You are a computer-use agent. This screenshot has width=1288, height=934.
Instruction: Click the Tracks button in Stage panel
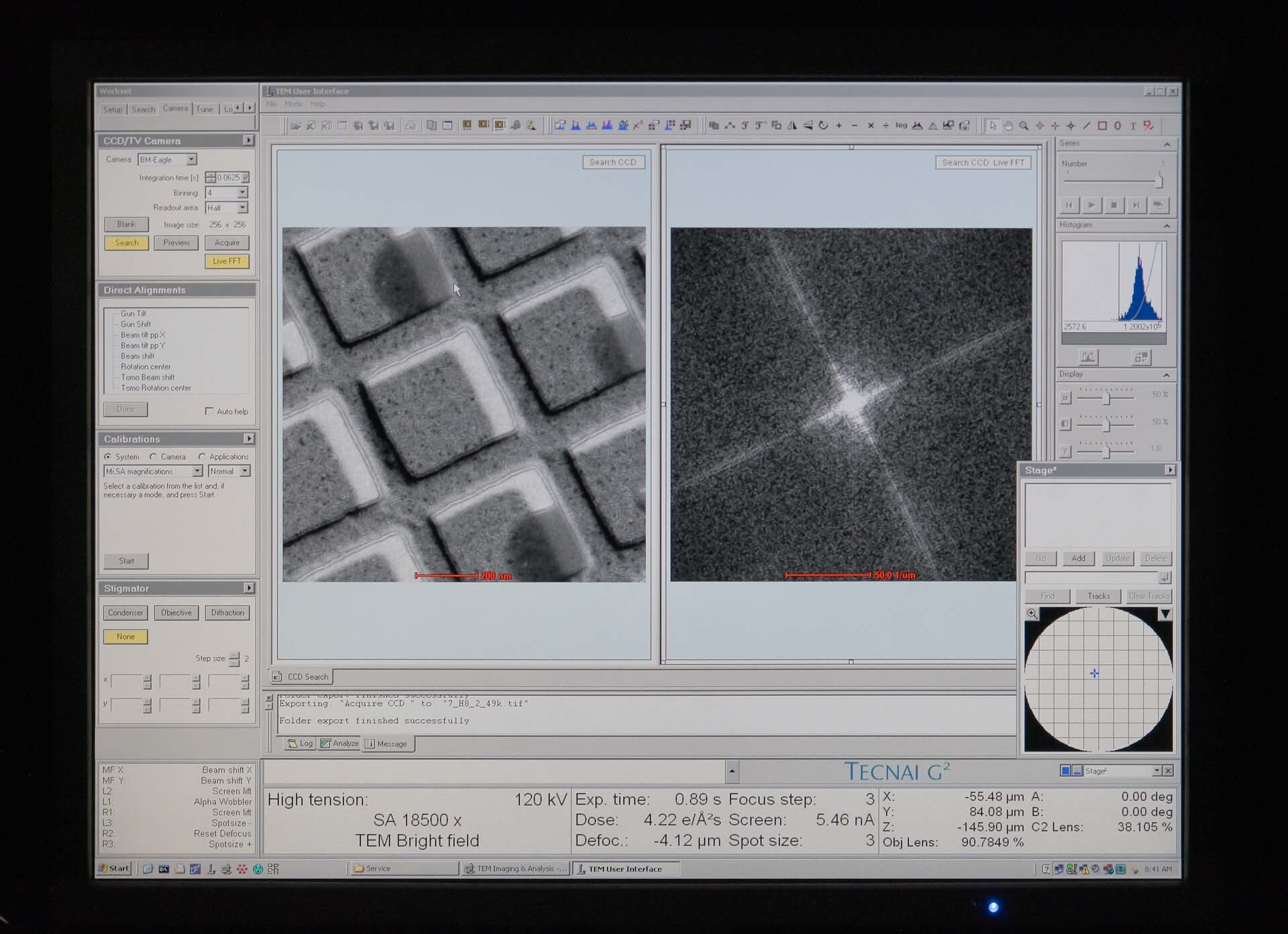coord(1098,596)
